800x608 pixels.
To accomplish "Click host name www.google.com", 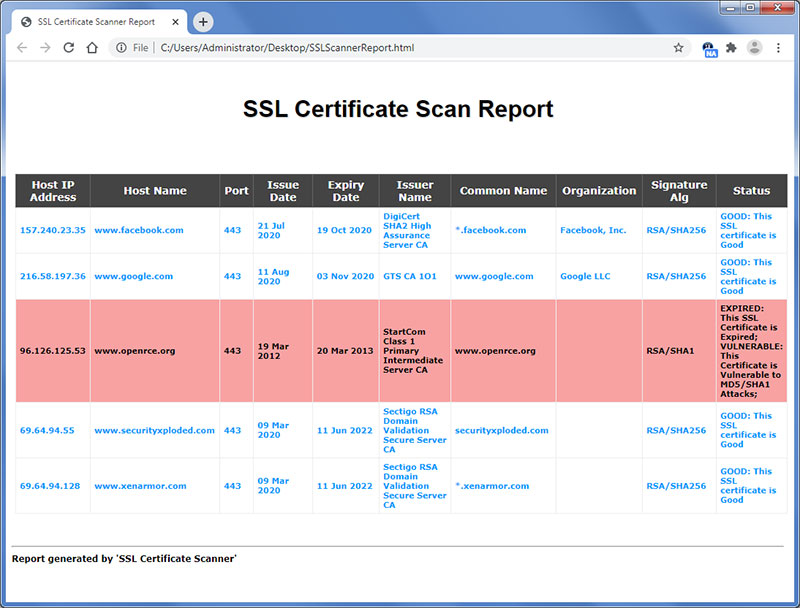I will [x=134, y=276].
